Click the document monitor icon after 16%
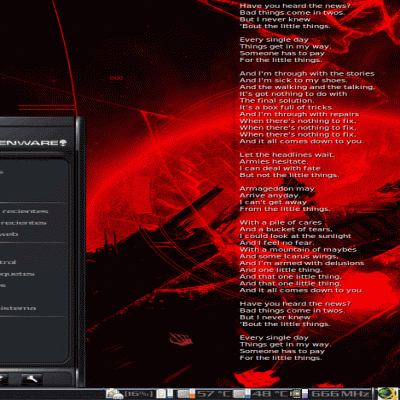This screenshot has width=400, height=400. coord(165,394)
